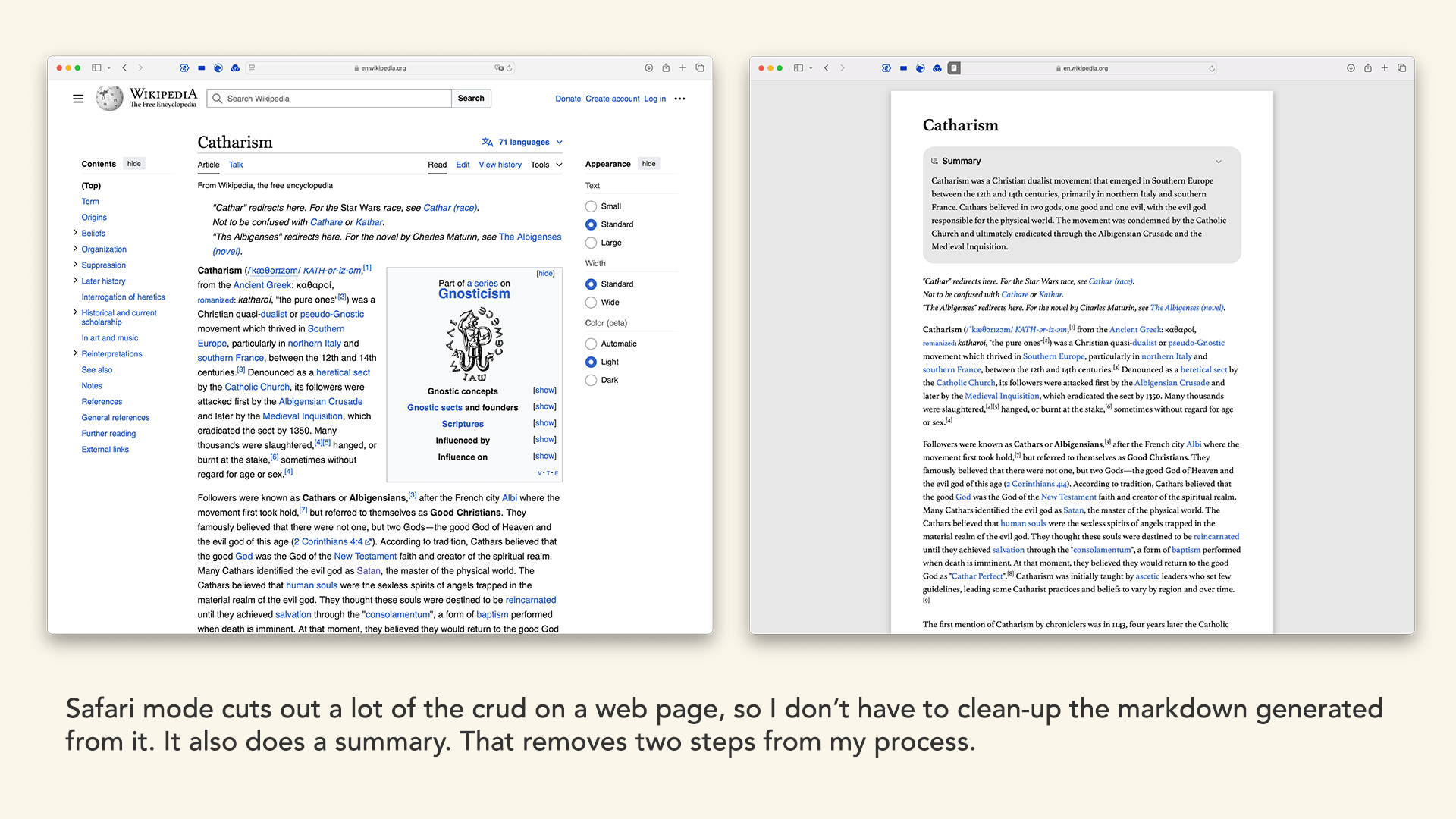Open the View history tab
Image resolution: width=1456 pixels, height=819 pixels.
coord(500,165)
